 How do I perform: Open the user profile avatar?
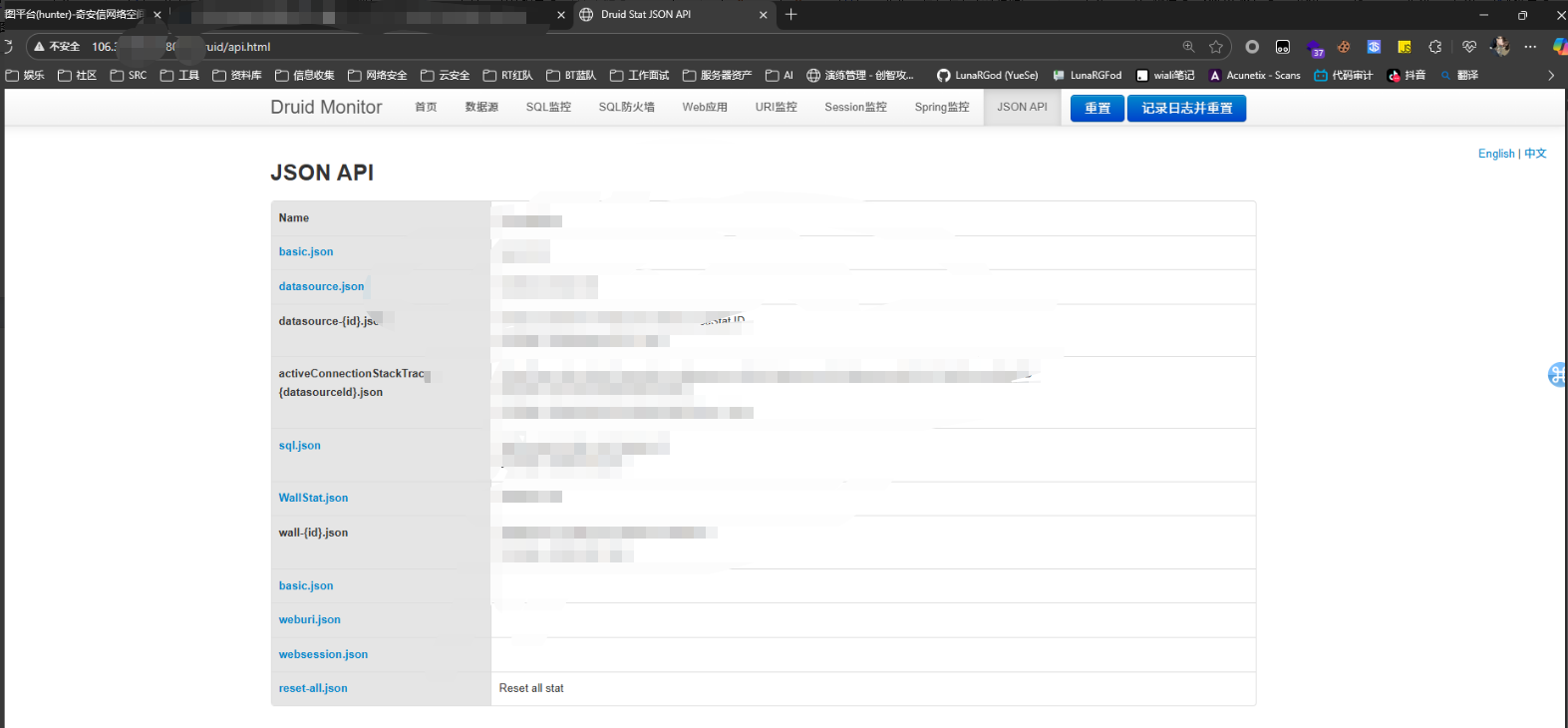(x=1500, y=47)
